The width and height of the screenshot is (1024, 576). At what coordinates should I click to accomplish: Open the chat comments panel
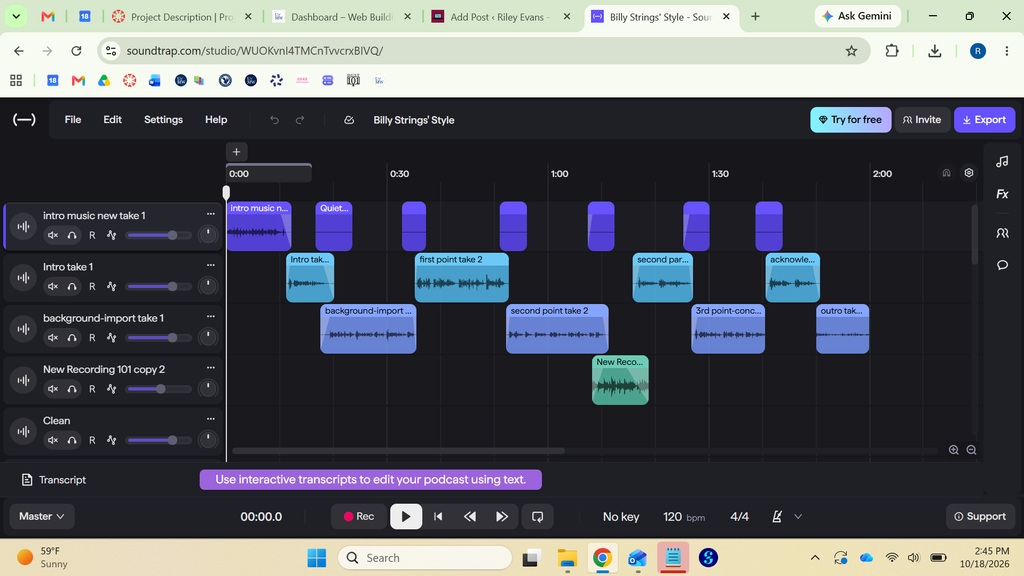point(1002,265)
